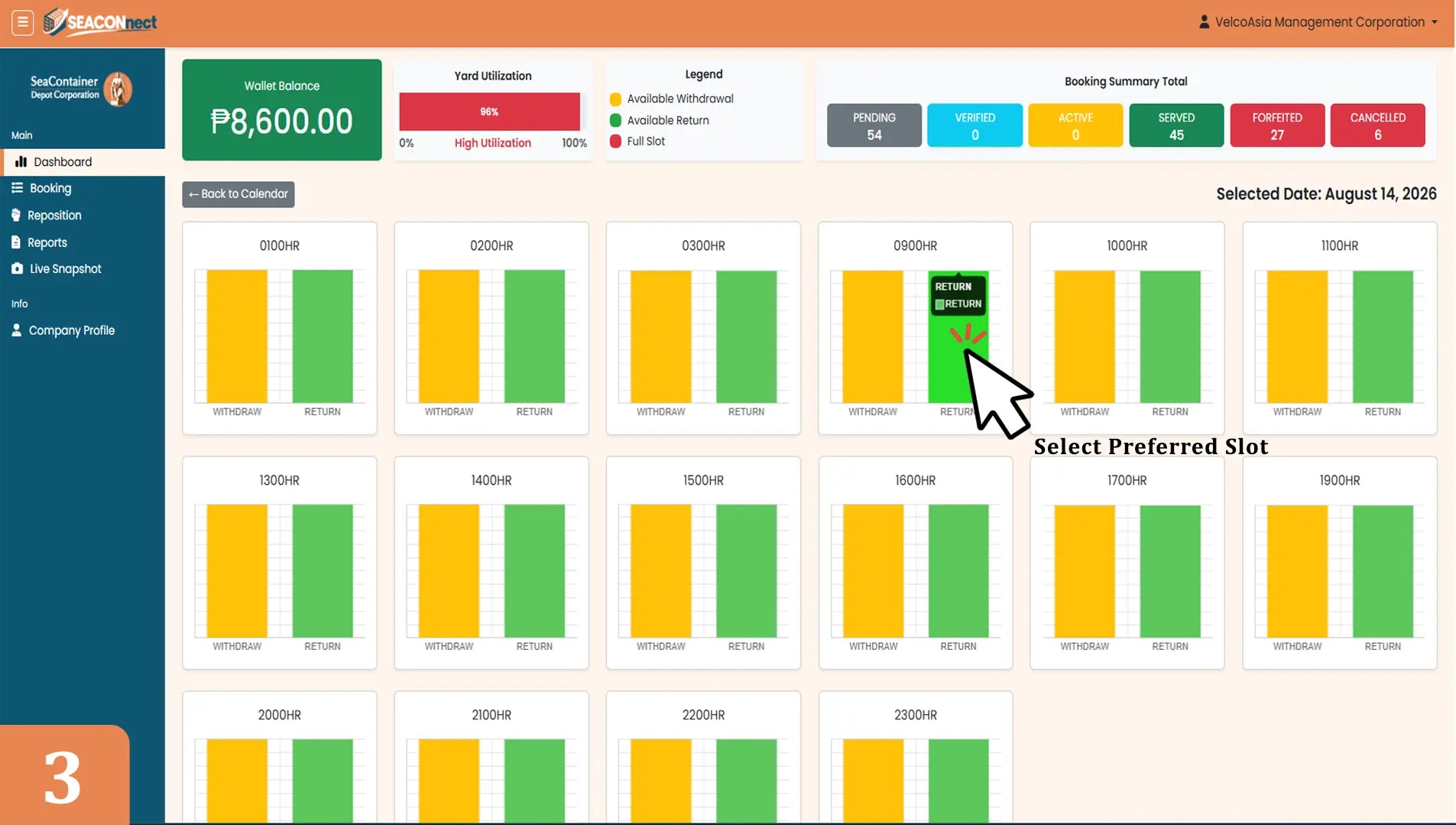Toggle the hamburger sidebar menu button

pos(23,22)
